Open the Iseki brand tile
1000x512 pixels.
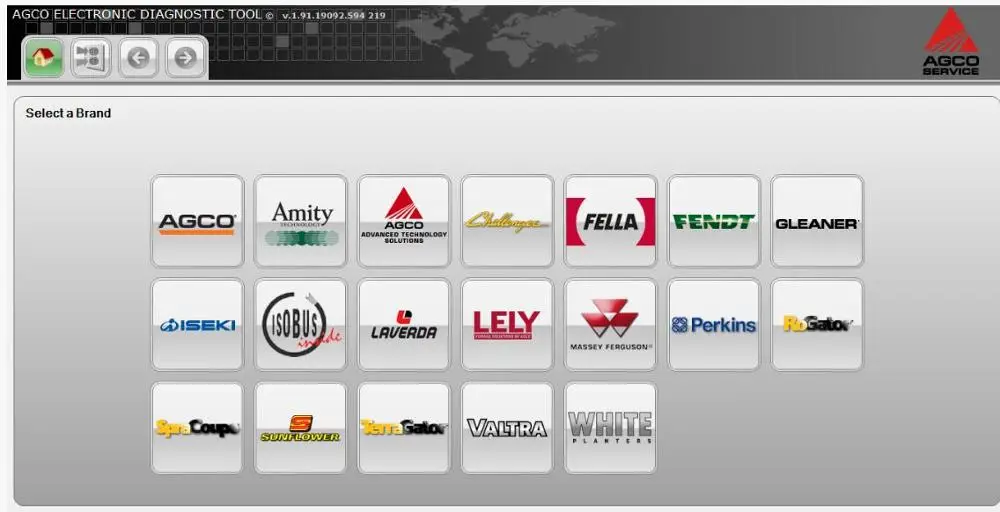(198, 325)
